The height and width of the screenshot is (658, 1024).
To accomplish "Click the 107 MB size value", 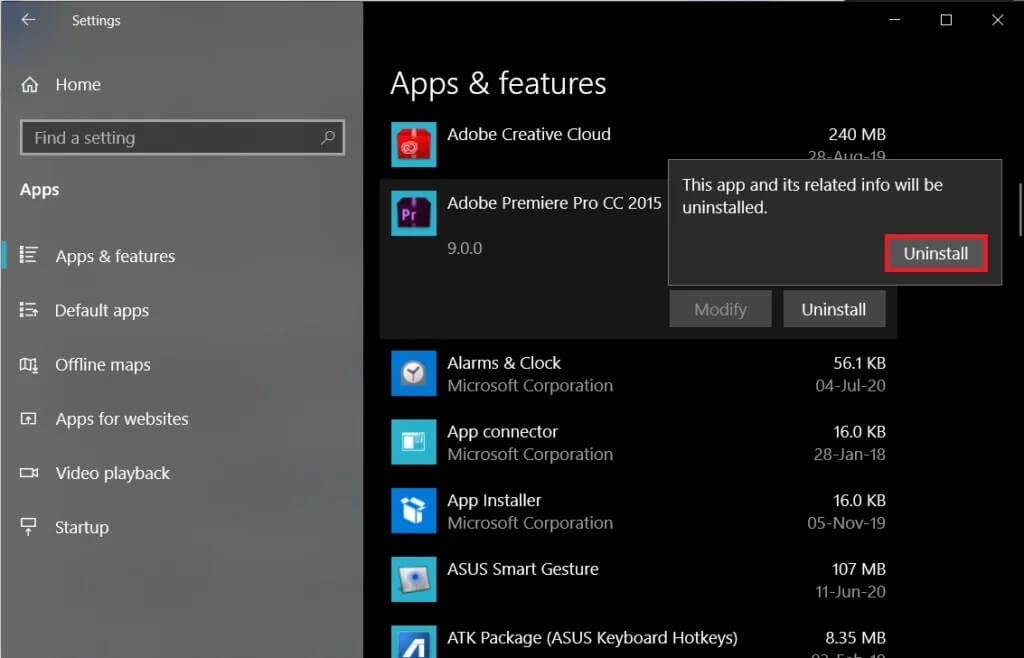I will point(859,569).
